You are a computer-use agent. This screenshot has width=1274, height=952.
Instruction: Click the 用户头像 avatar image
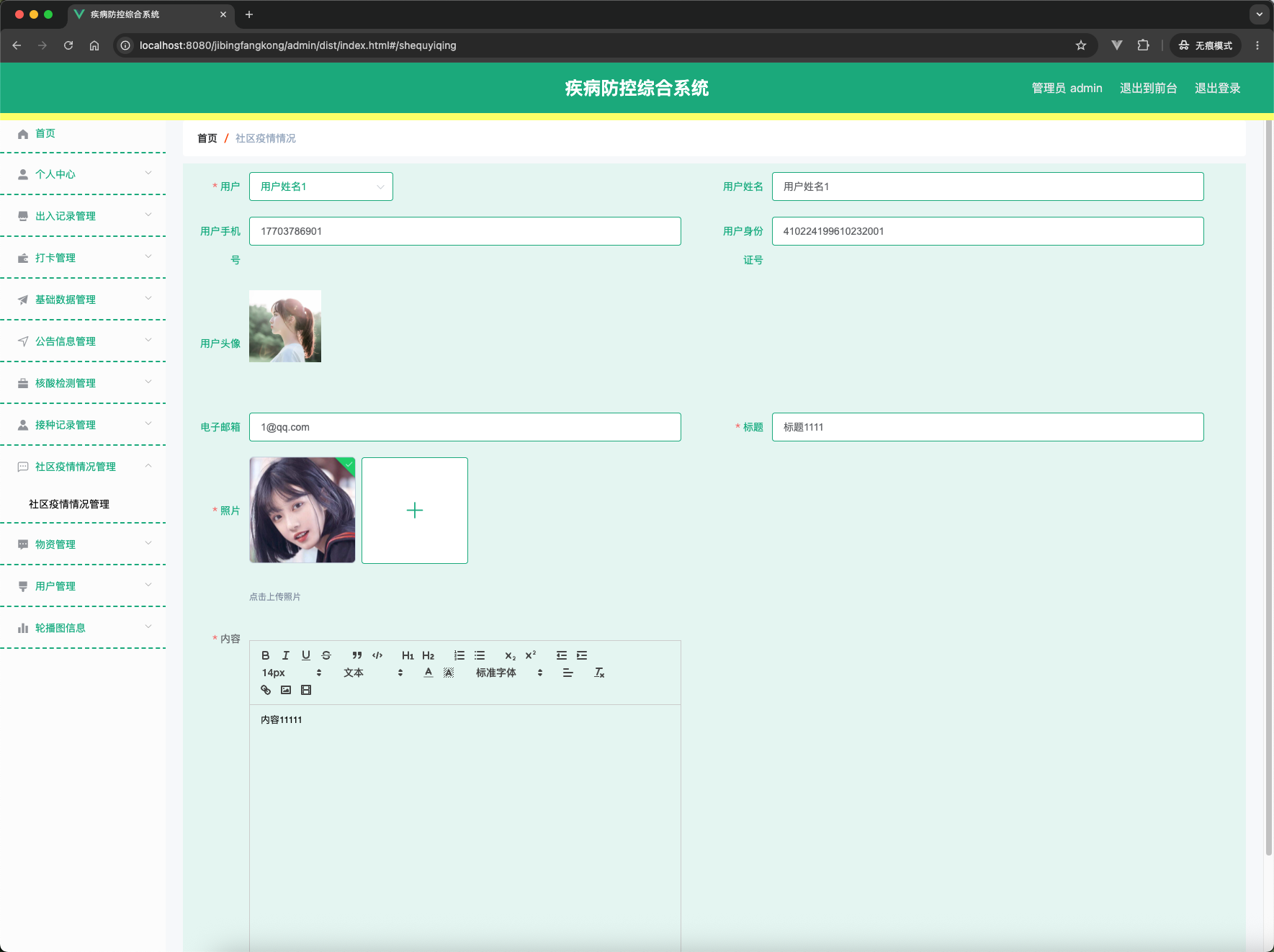pyautogui.click(x=285, y=326)
